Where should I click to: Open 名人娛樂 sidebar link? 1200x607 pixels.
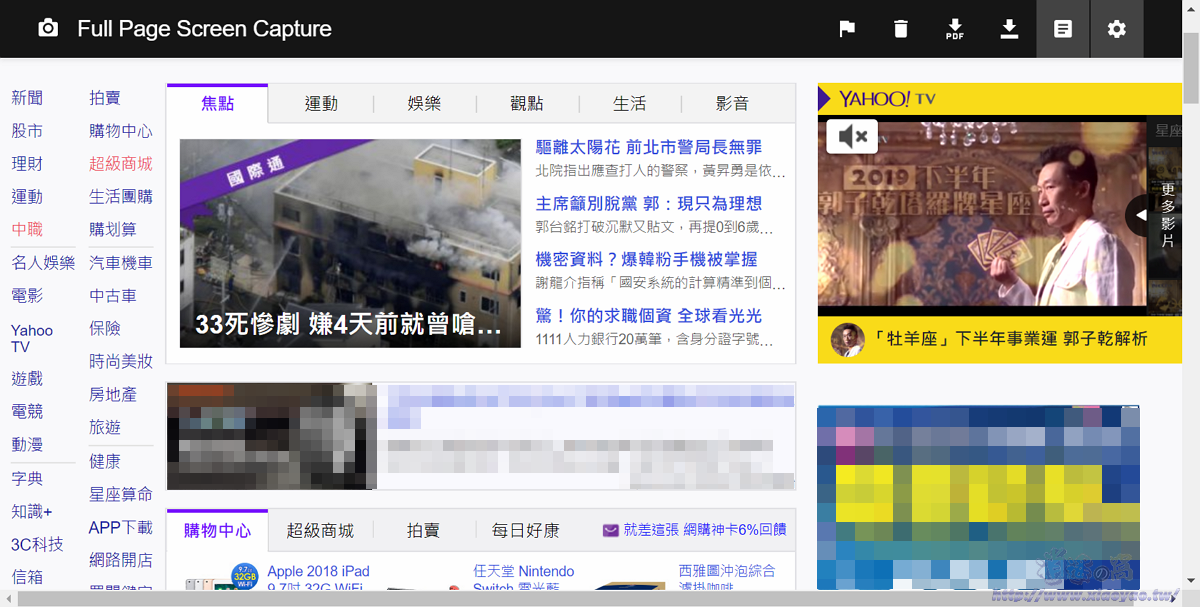coord(43,263)
